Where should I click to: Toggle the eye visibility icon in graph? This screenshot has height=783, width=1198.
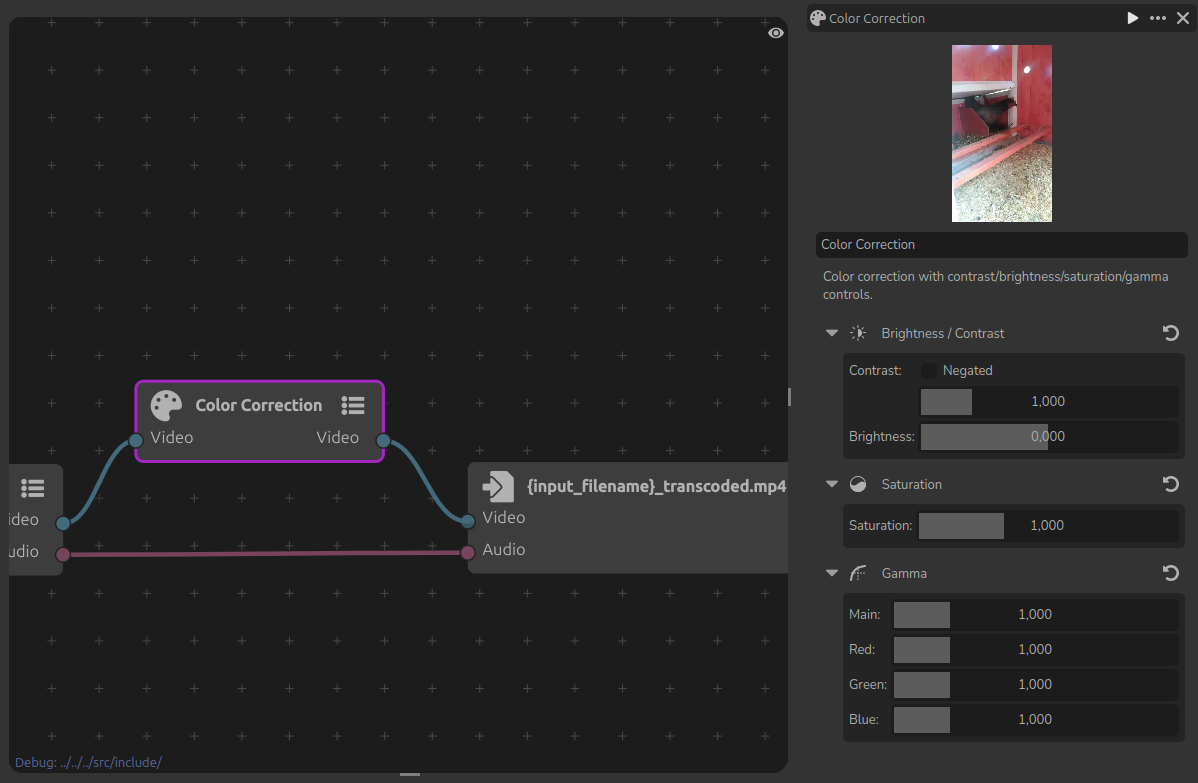(x=776, y=33)
